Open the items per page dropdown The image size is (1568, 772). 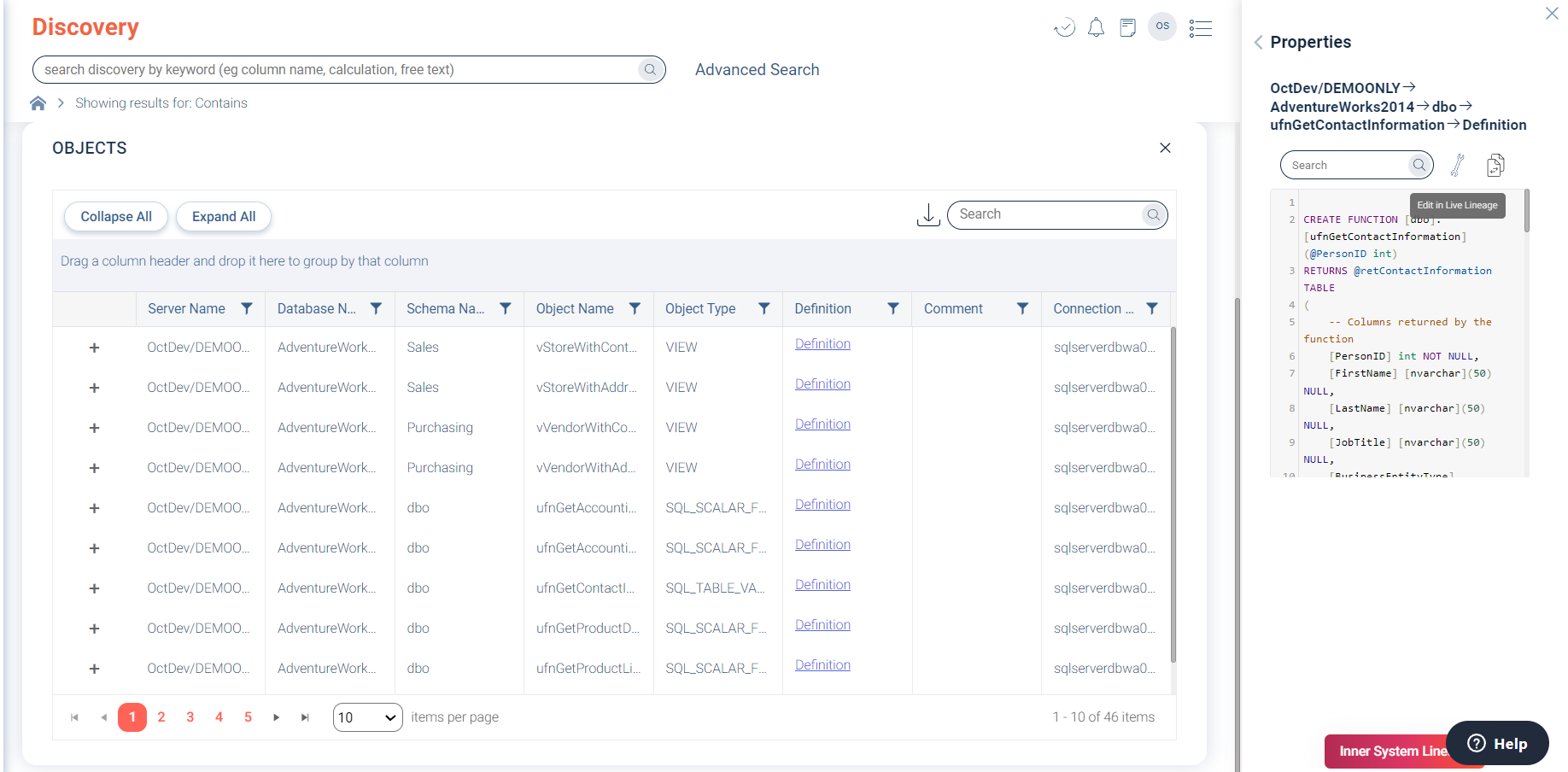(x=367, y=717)
